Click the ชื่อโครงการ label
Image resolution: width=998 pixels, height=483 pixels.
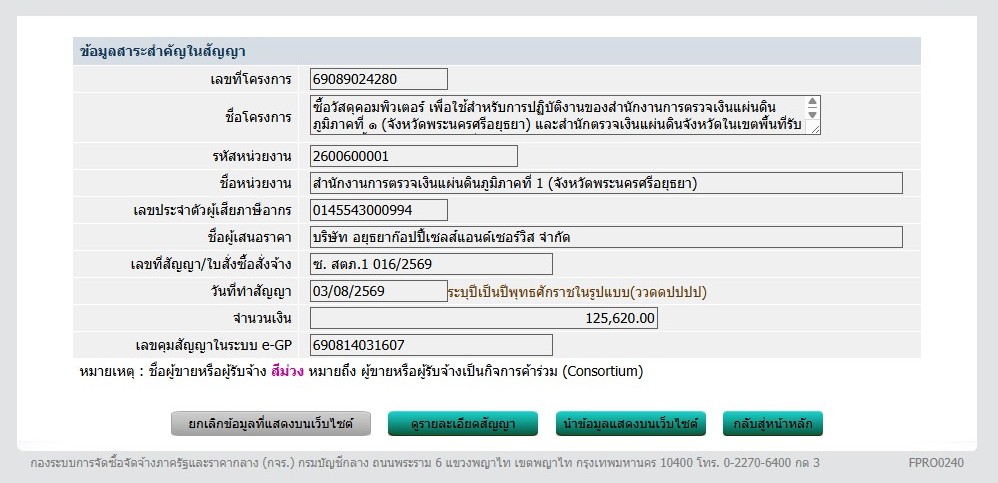[x=258, y=117]
